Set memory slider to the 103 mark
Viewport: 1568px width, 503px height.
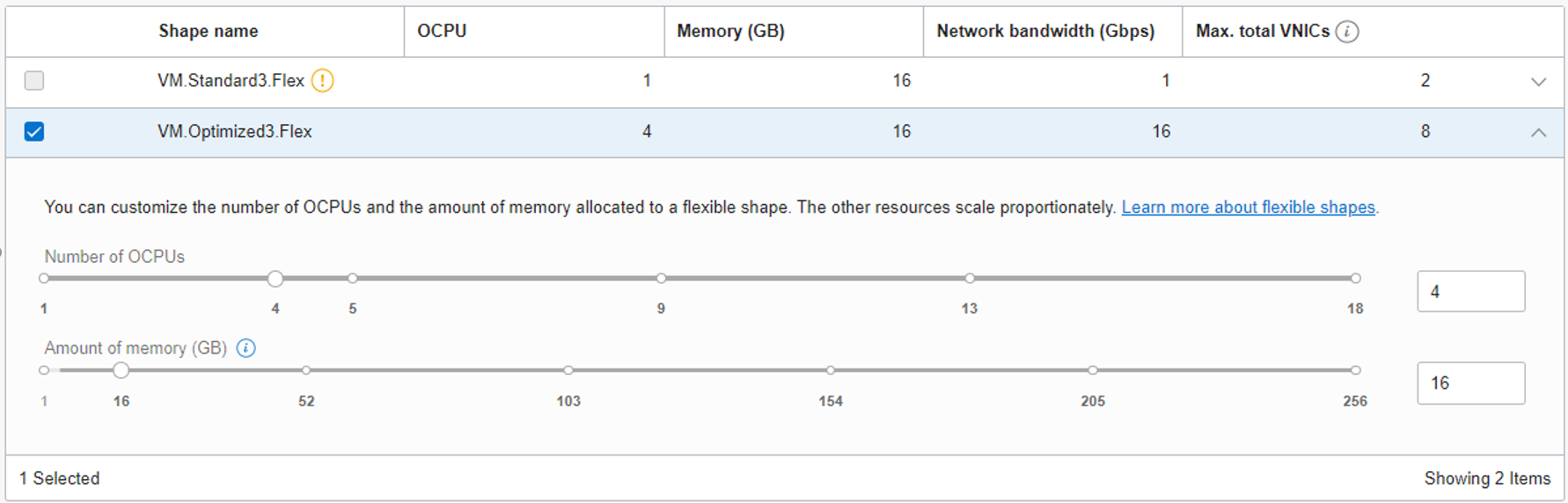(568, 370)
